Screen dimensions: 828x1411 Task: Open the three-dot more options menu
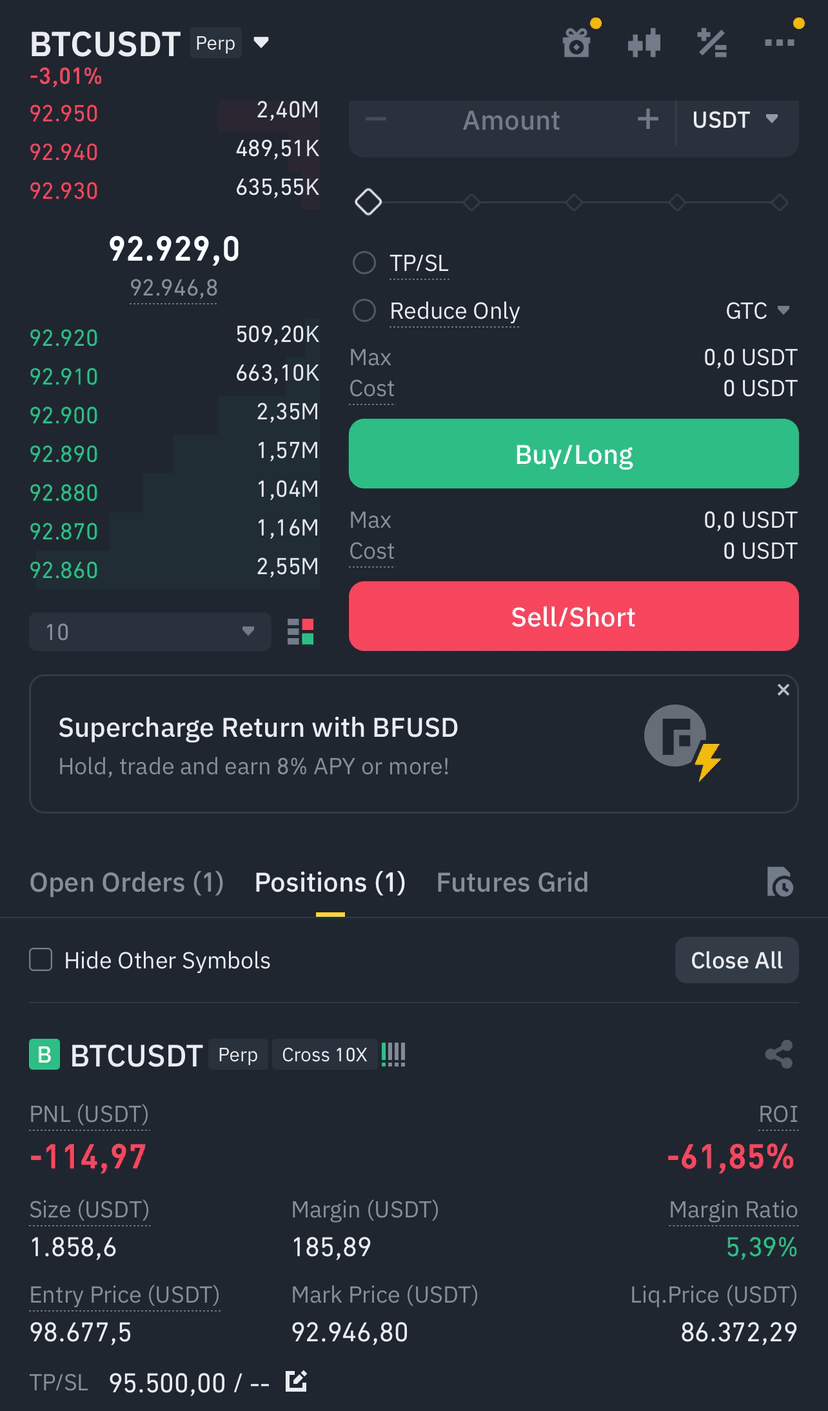point(779,43)
